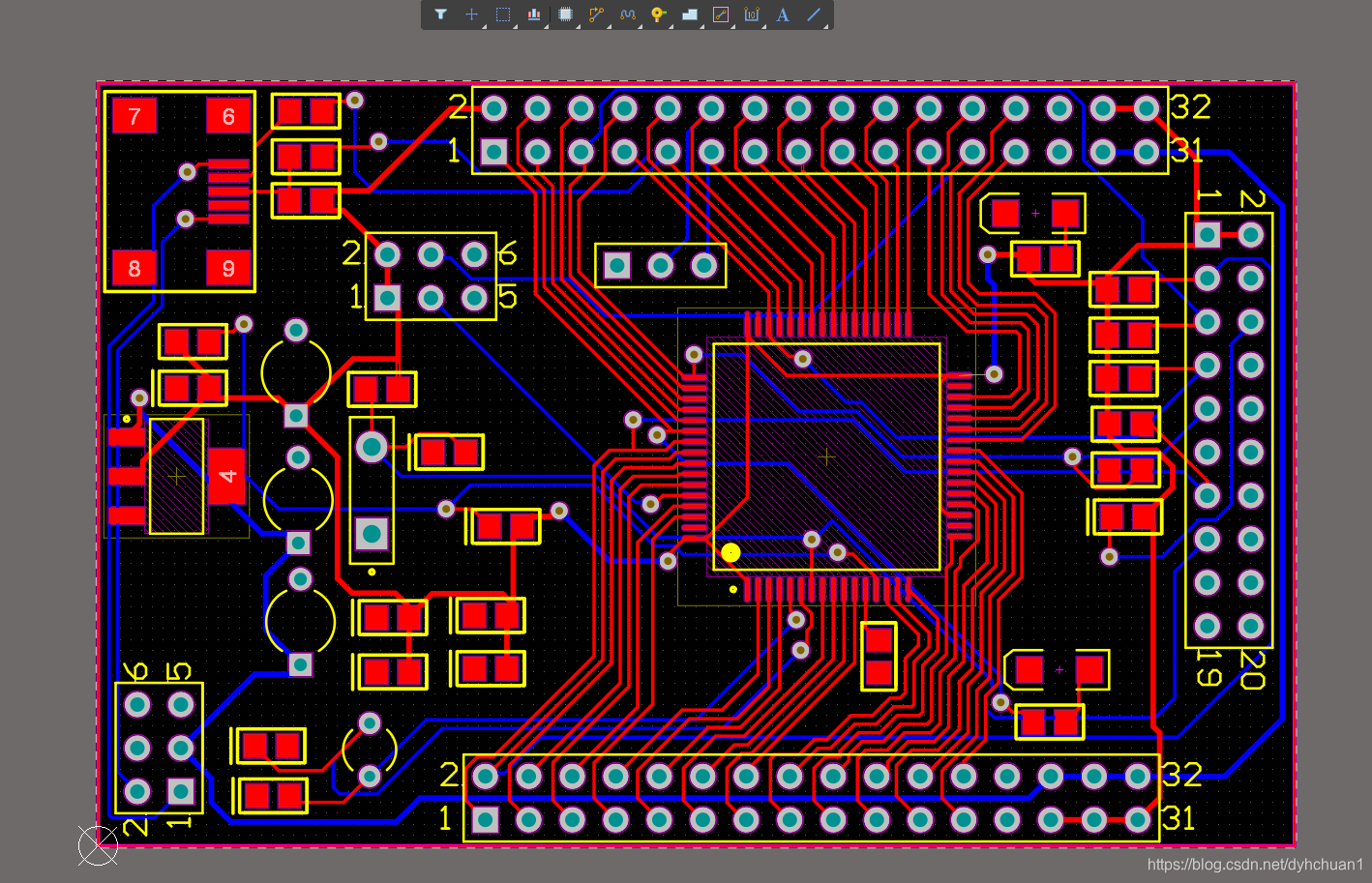Click the board origin marker circle

(98, 845)
